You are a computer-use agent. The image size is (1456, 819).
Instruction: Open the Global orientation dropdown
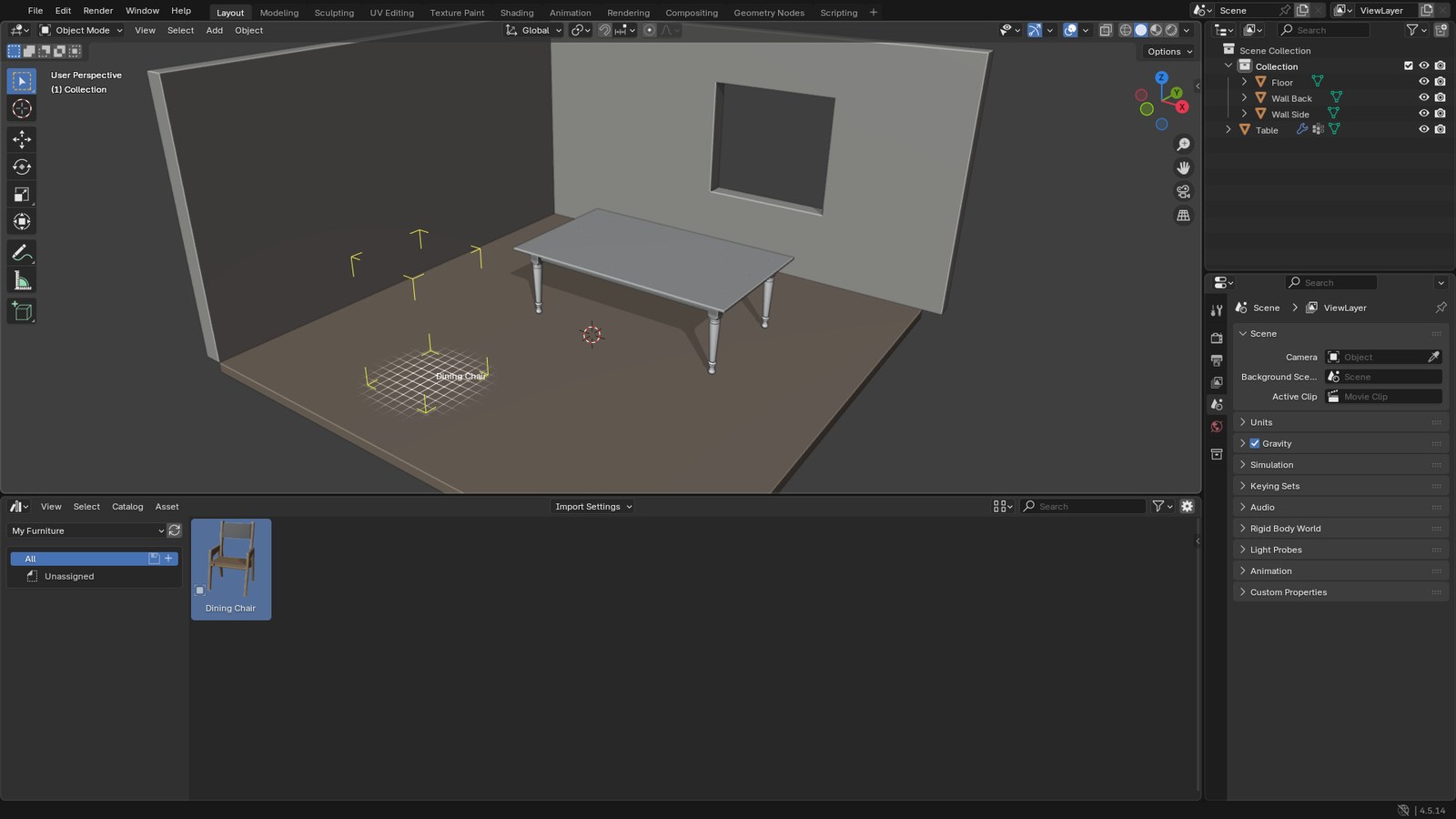[534, 30]
